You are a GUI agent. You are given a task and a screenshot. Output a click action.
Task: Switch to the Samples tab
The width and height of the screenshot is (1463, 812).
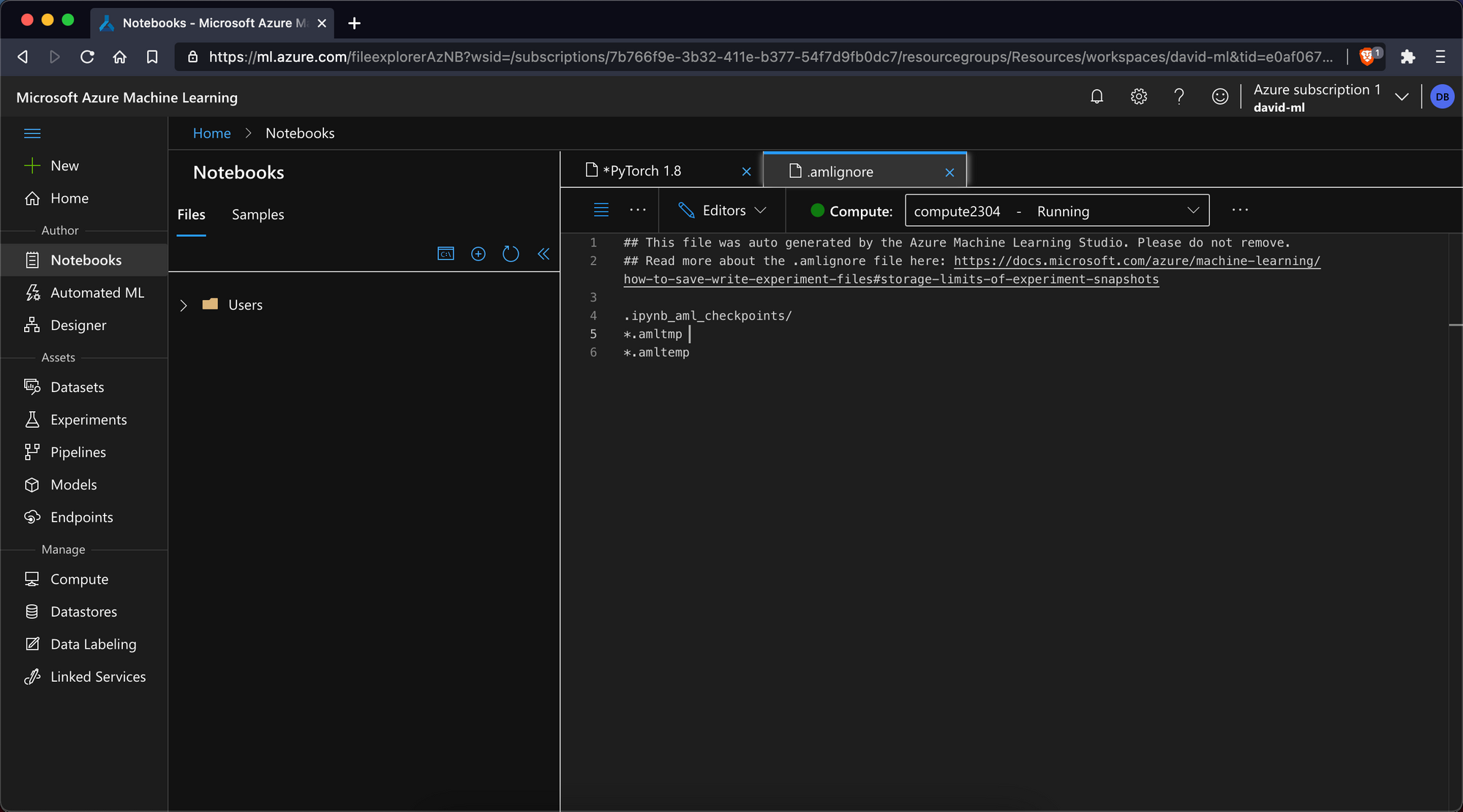click(x=257, y=214)
